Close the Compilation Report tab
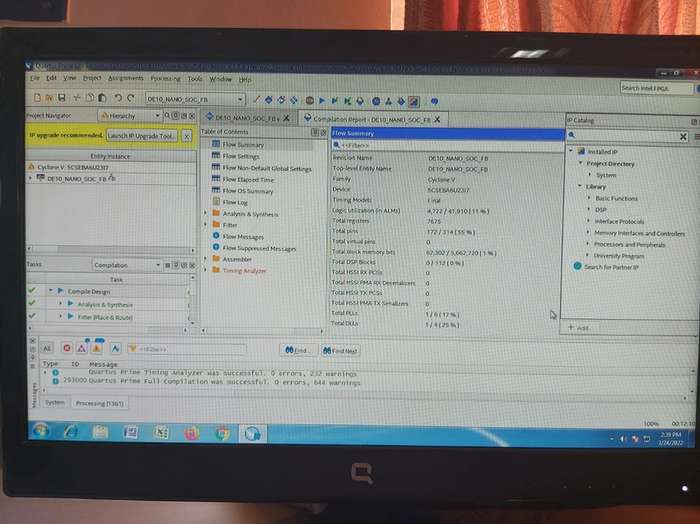The image size is (700, 524). (438, 119)
